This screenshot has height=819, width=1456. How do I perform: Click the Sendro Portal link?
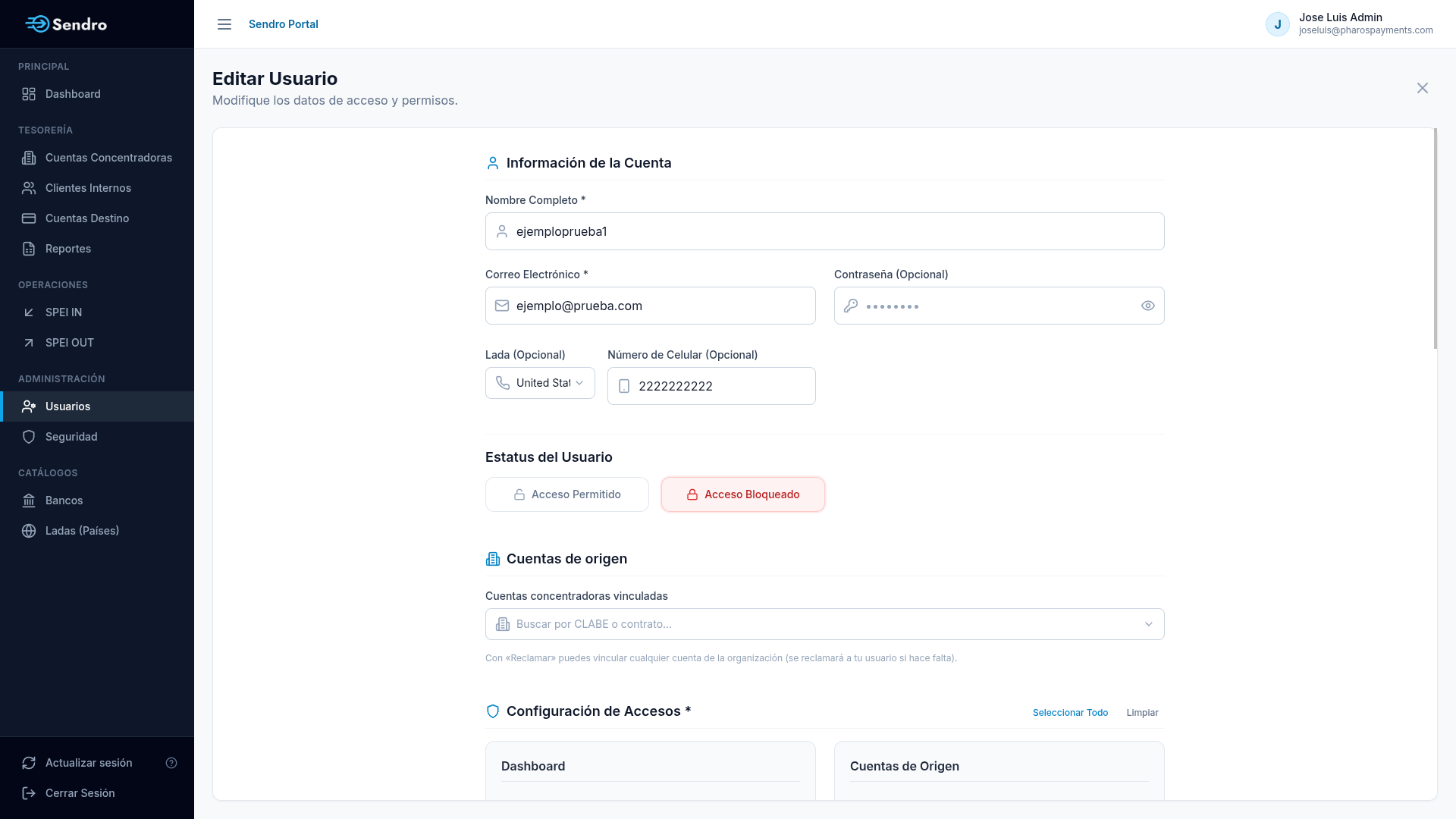coord(284,24)
